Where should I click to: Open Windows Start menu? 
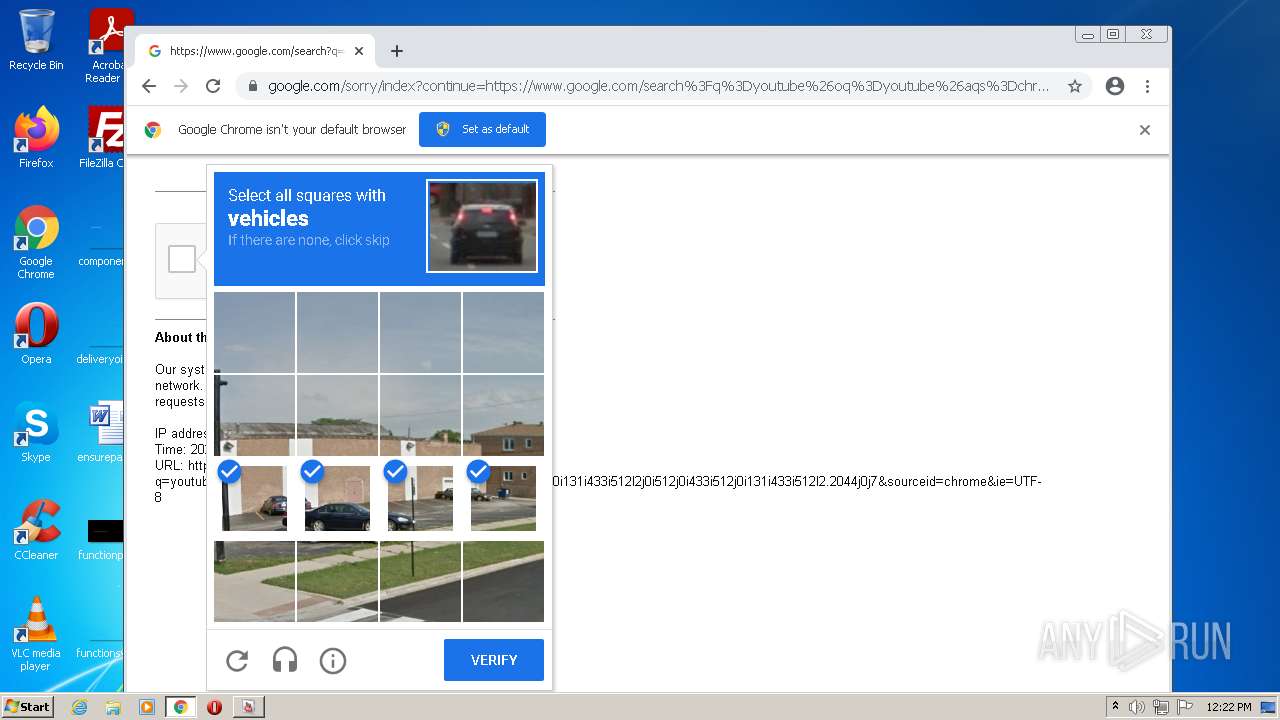tap(27, 707)
